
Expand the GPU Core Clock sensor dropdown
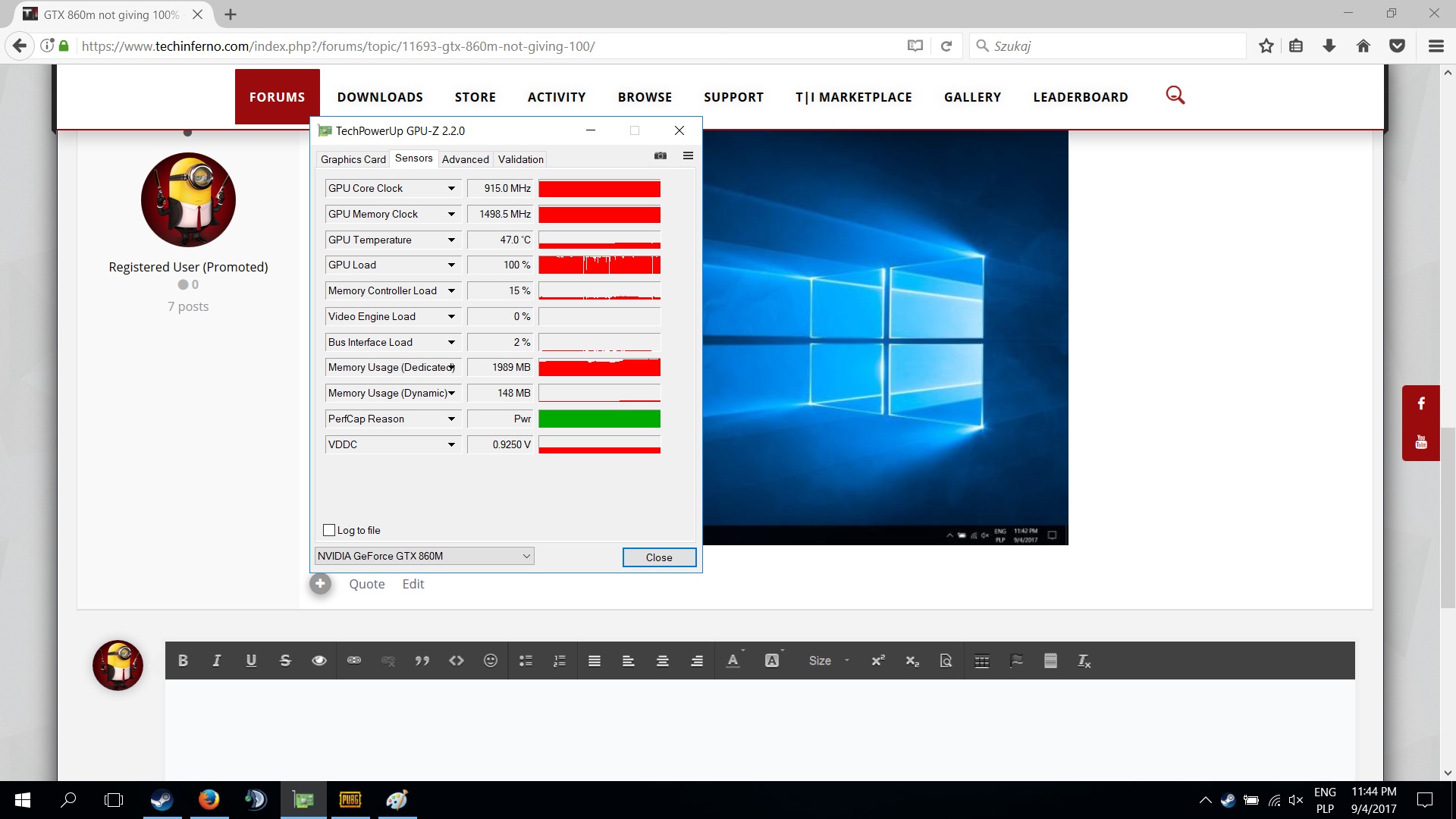click(451, 188)
